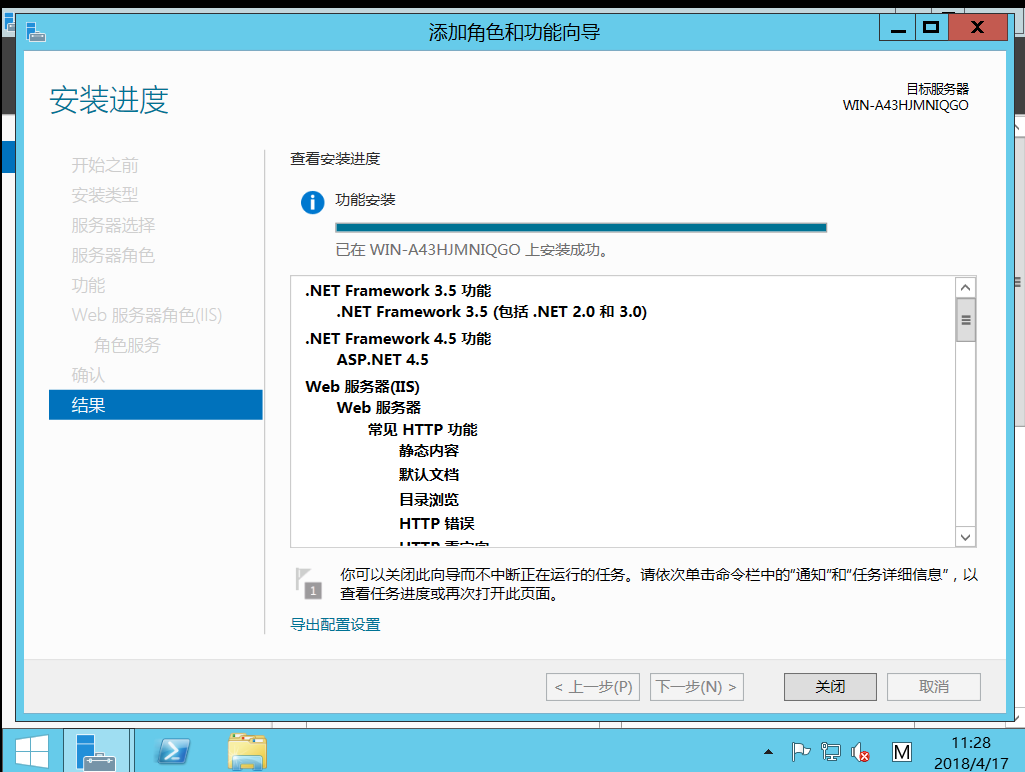
Task: Select the 开始之前 step
Action: 105,165
